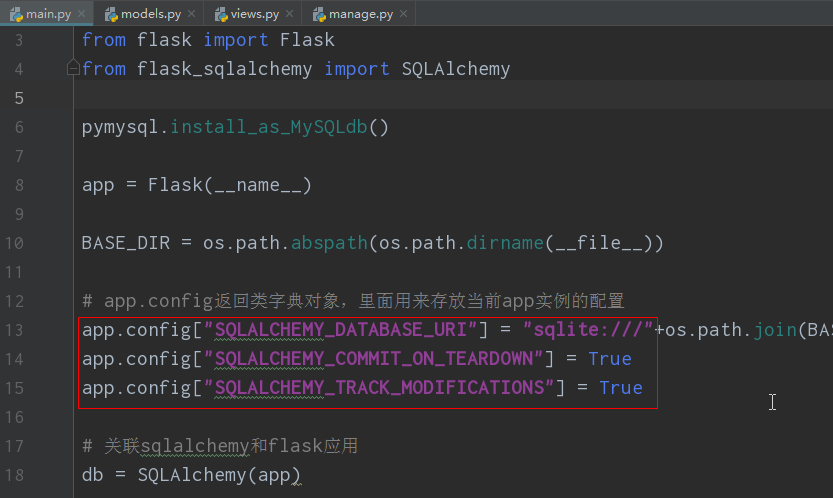Screen dimensions: 833x498
Task: Click the 'join' call on line 13
Action: pyautogui.click(x=775, y=330)
